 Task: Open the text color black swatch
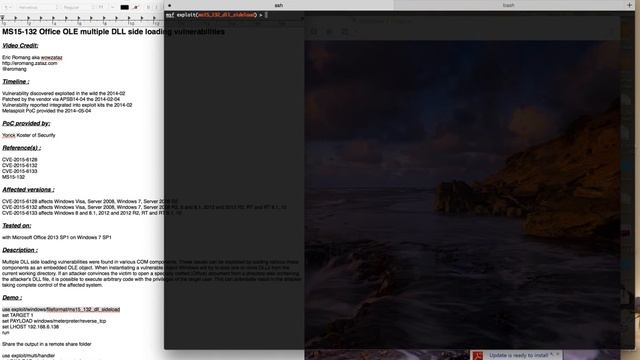124,7
